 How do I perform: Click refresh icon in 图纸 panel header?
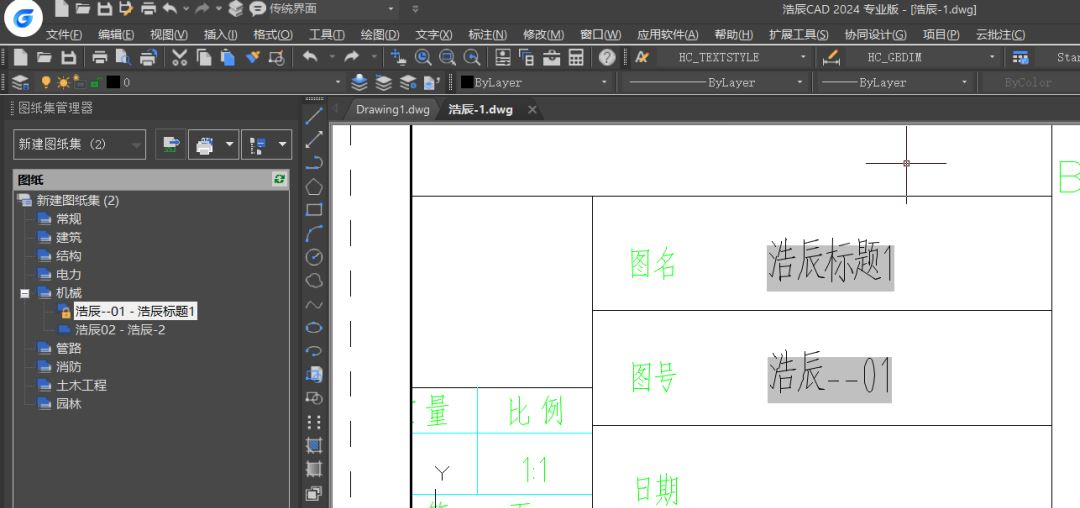pyautogui.click(x=279, y=180)
